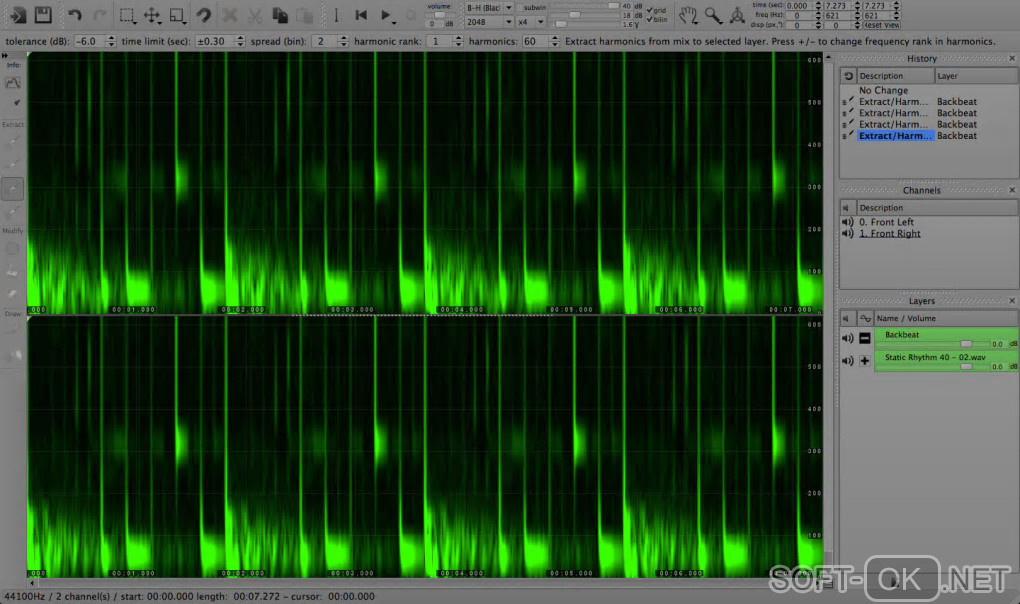Toggle the bilin checkbox
1020x604 pixels.
coord(656,20)
